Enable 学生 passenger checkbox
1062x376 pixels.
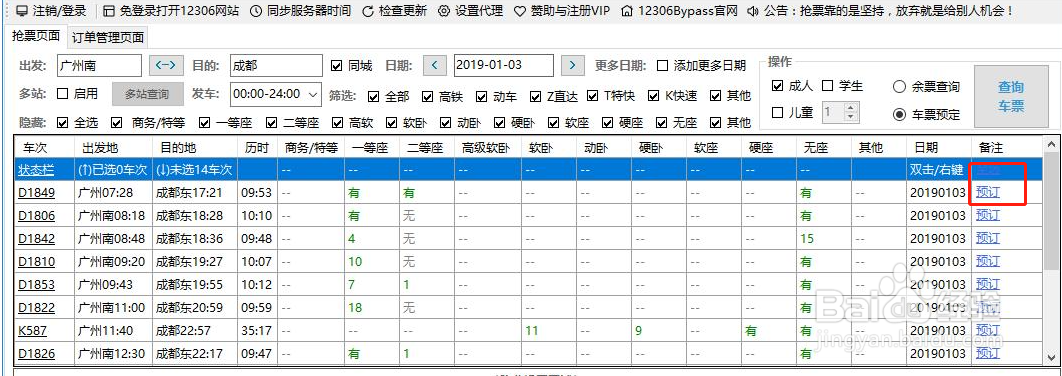click(827, 86)
